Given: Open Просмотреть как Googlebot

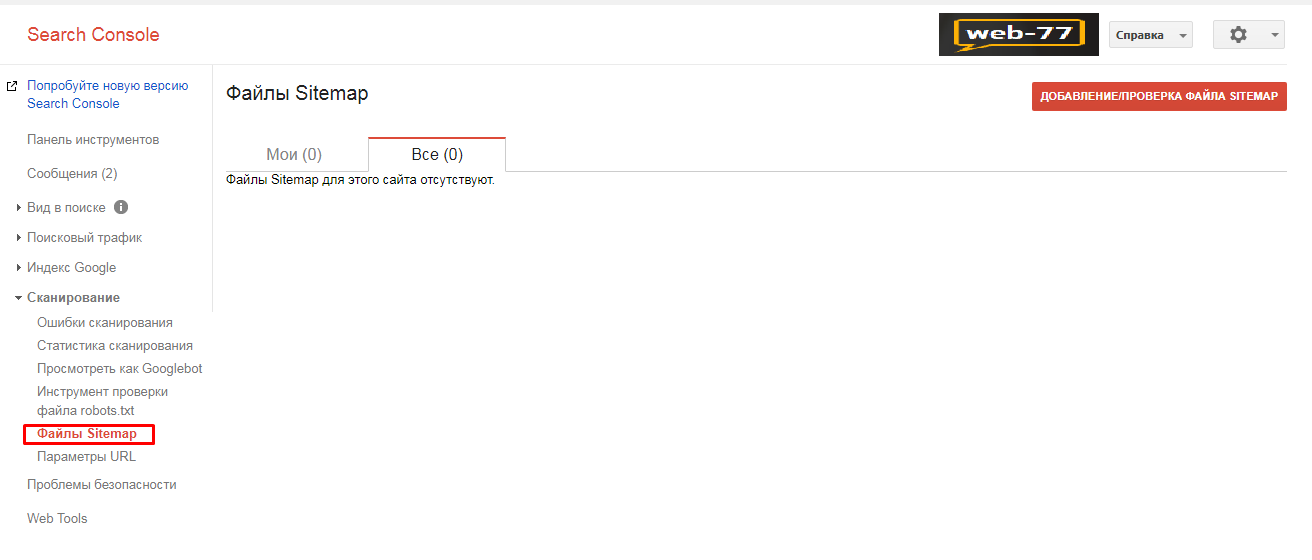Looking at the screenshot, I should [120, 368].
